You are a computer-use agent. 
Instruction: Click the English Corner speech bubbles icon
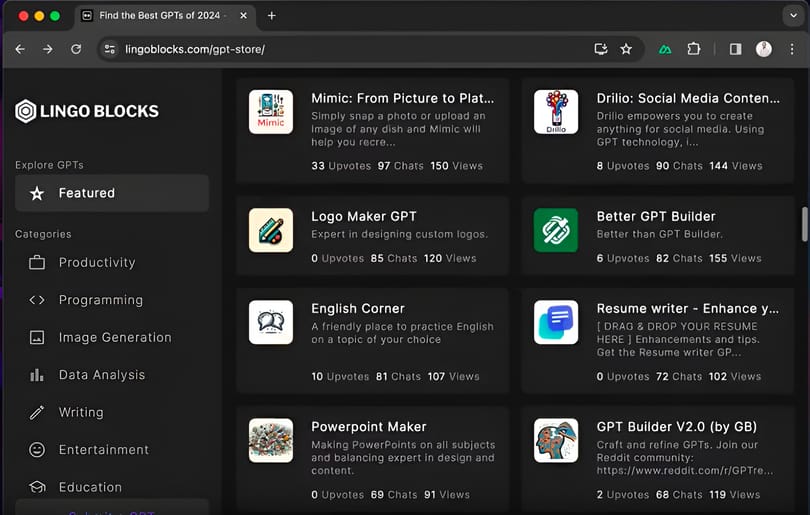click(271, 322)
